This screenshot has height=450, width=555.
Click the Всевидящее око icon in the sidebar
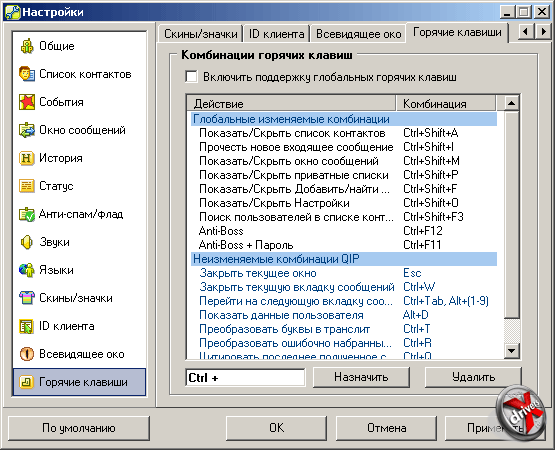click(x=27, y=354)
